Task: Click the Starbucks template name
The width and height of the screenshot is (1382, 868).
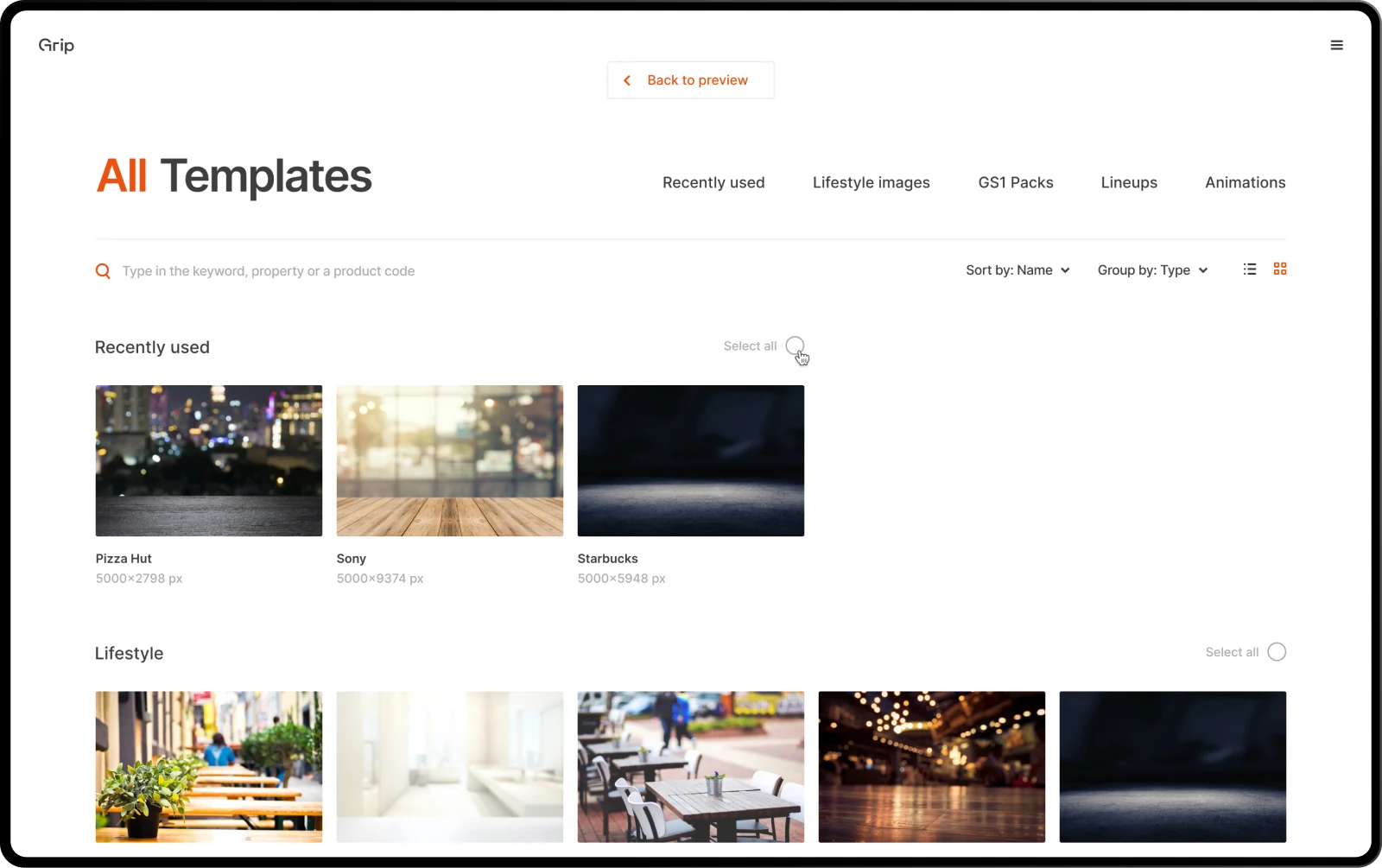Action: click(x=608, y=559)
